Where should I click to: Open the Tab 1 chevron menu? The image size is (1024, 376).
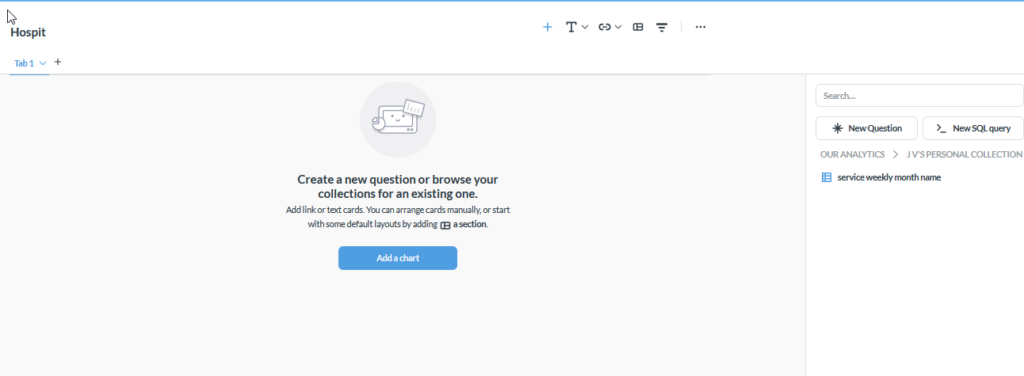pos(42,63)
